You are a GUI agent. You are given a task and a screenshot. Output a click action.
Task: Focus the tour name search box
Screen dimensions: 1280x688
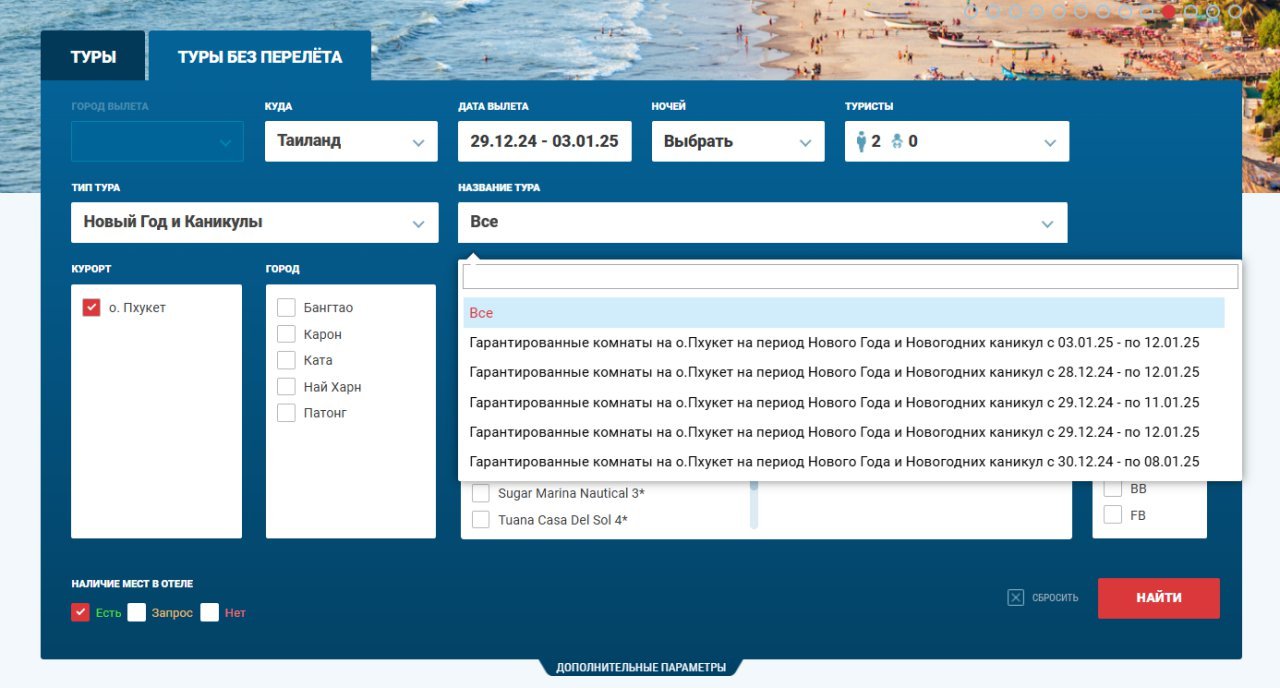850,277
